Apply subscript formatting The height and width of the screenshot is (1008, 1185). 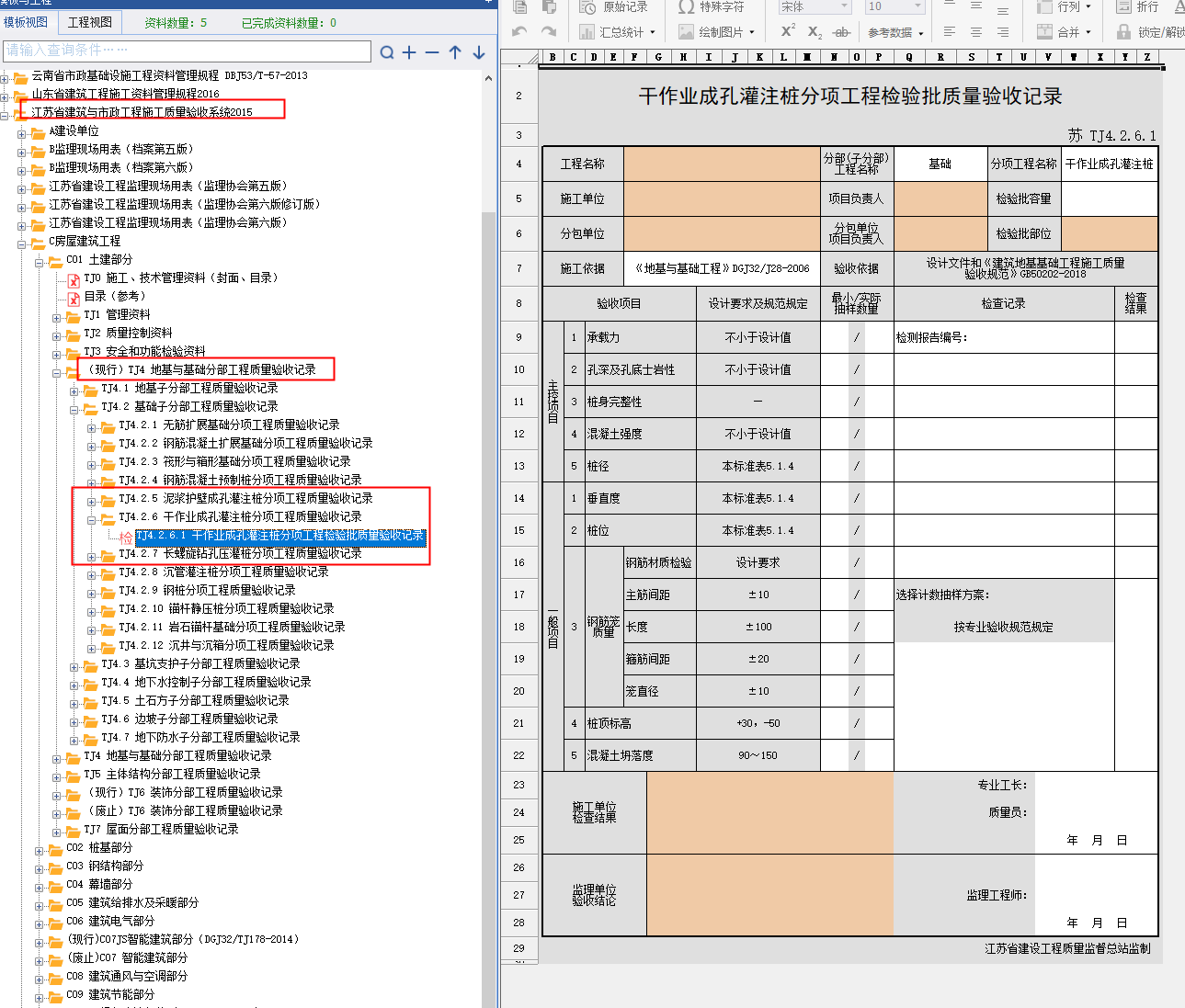point(815,32)
